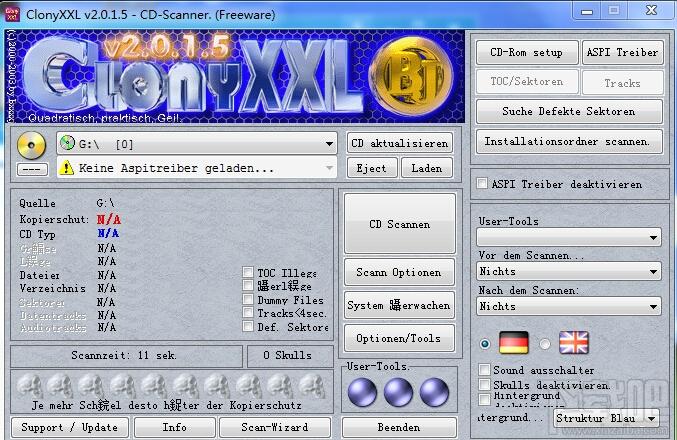Close the ClonyXXL window
The image size is (677, 440).
(x=651, y=10)
